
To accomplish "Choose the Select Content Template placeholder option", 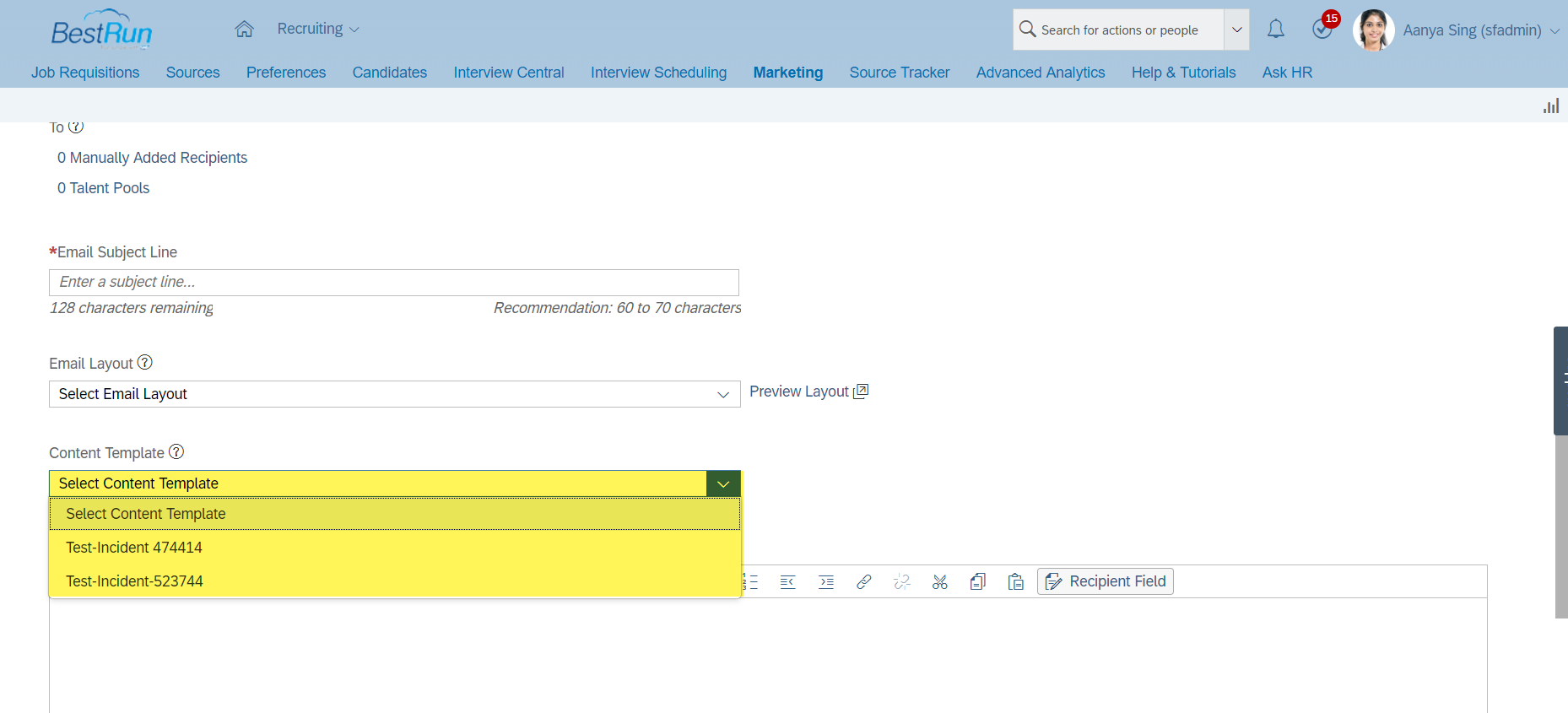I will (x=395, y=514).
